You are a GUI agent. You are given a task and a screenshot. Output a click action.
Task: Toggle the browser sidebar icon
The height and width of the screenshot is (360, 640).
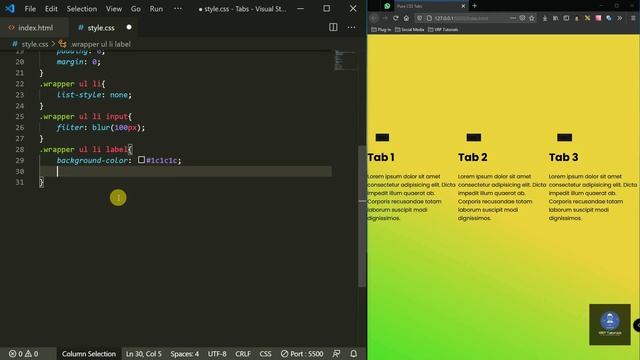pyautogui.click(x=566, y=18)
